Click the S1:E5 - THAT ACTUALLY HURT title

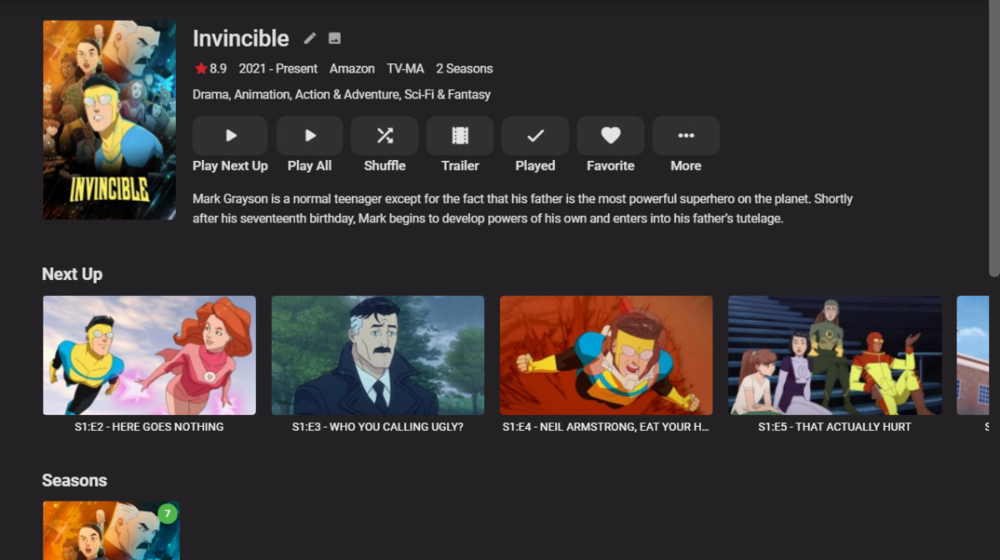click(x=835, y=427)
